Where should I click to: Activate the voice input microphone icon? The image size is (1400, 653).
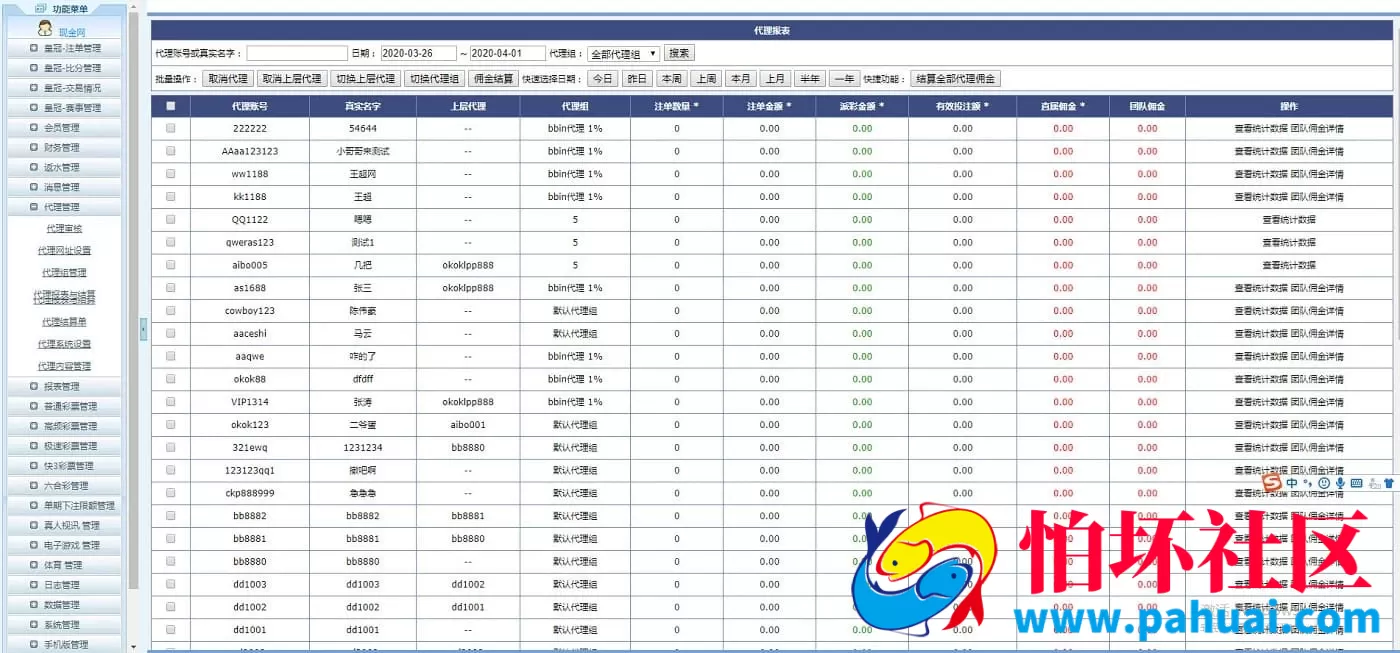click(x=1340, y=483)
